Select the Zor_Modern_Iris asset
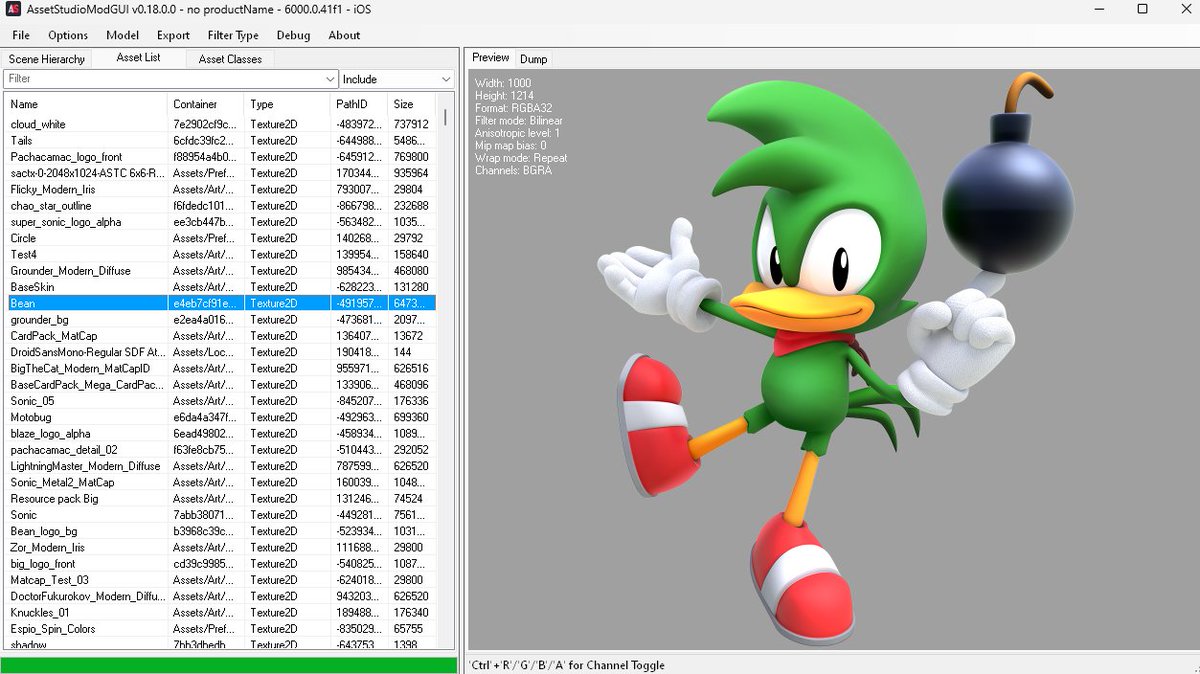Screen dimensions: 1200x674 click(x=220, y=547)
